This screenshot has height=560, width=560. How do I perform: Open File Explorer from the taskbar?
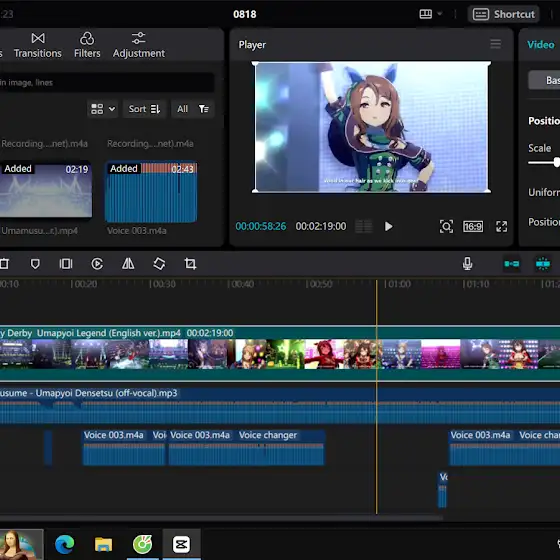(x=104, y=544)
